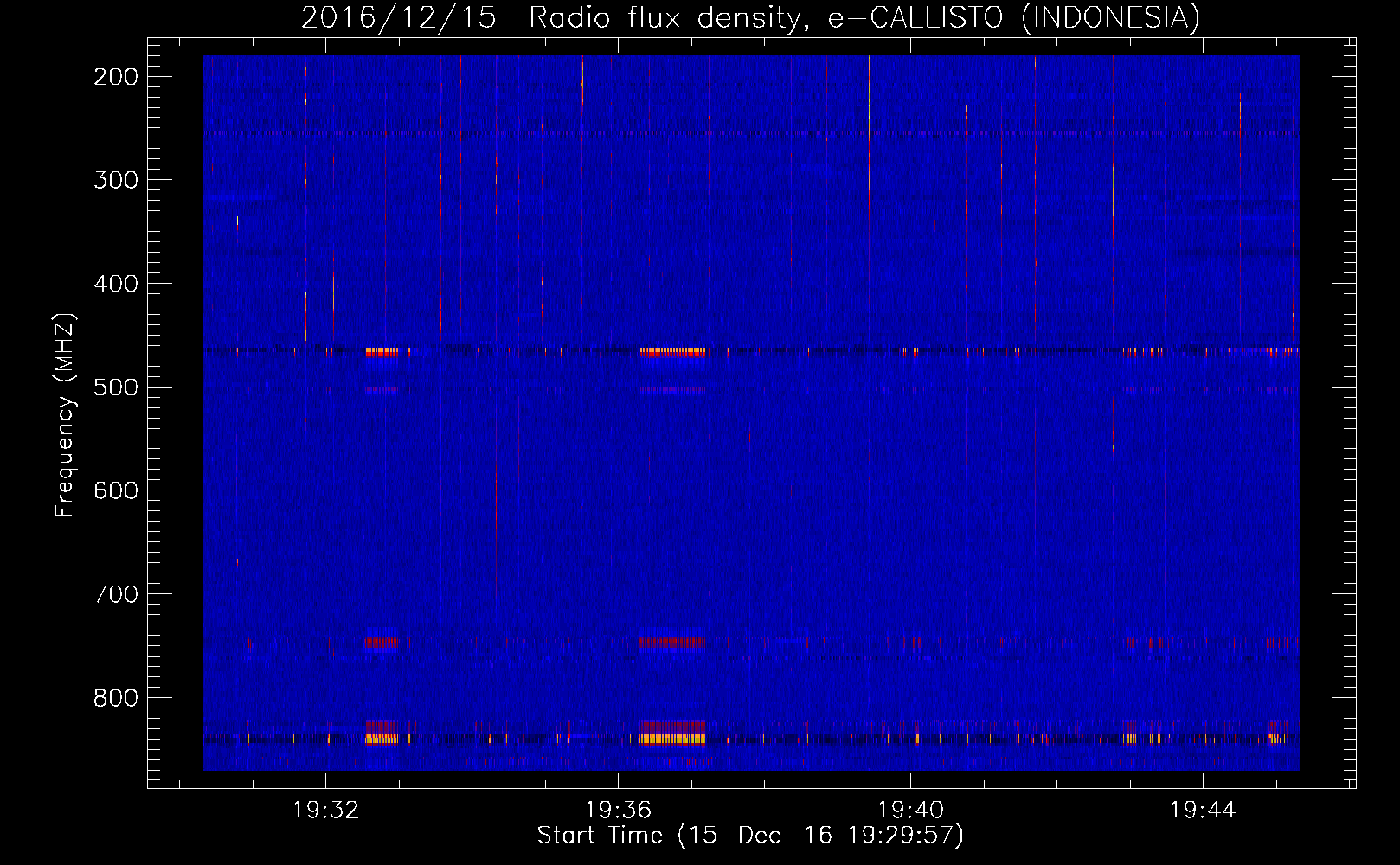Select the 800 frequency tick label
The image size is (1400, 865).
(x=115, y=698)
